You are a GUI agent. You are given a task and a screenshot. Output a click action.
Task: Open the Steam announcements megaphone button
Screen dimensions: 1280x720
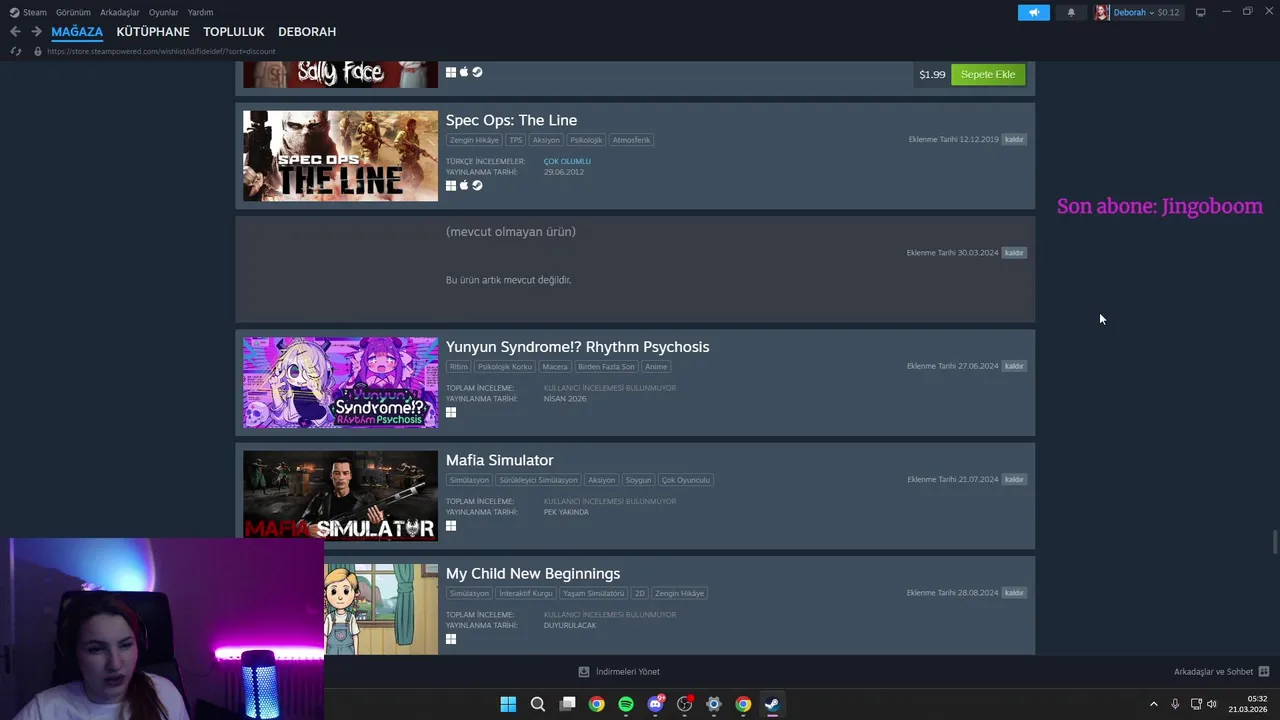tap(1034, 13)
